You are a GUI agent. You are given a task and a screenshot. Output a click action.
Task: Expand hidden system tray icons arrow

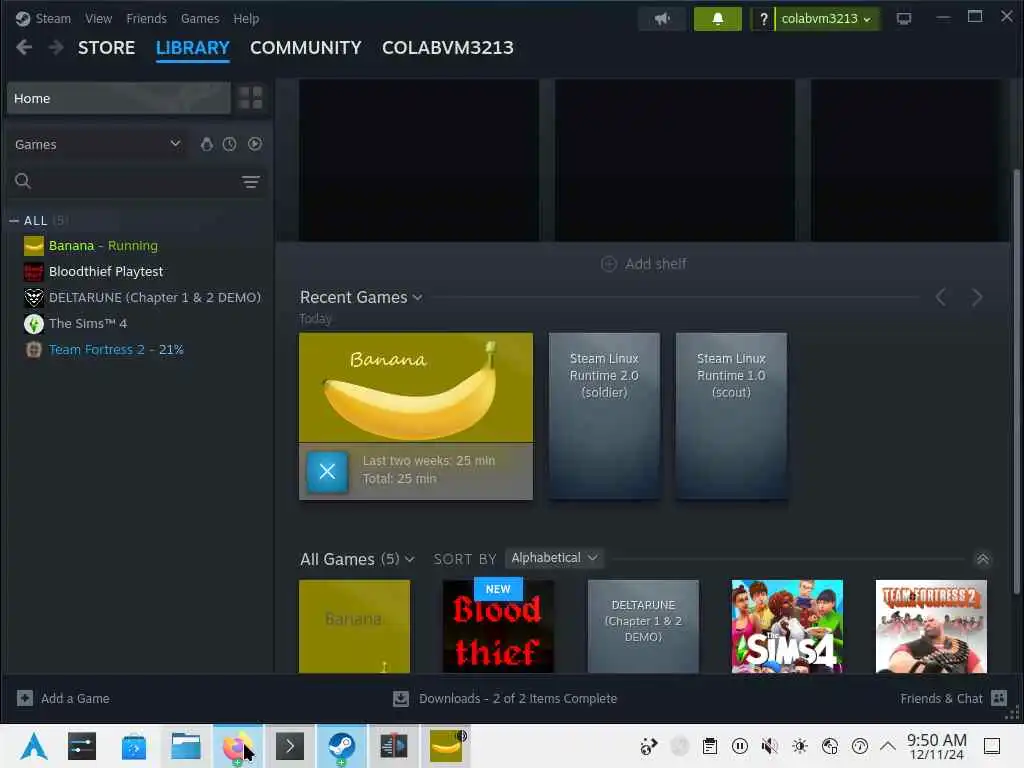(x=888, y=746)
